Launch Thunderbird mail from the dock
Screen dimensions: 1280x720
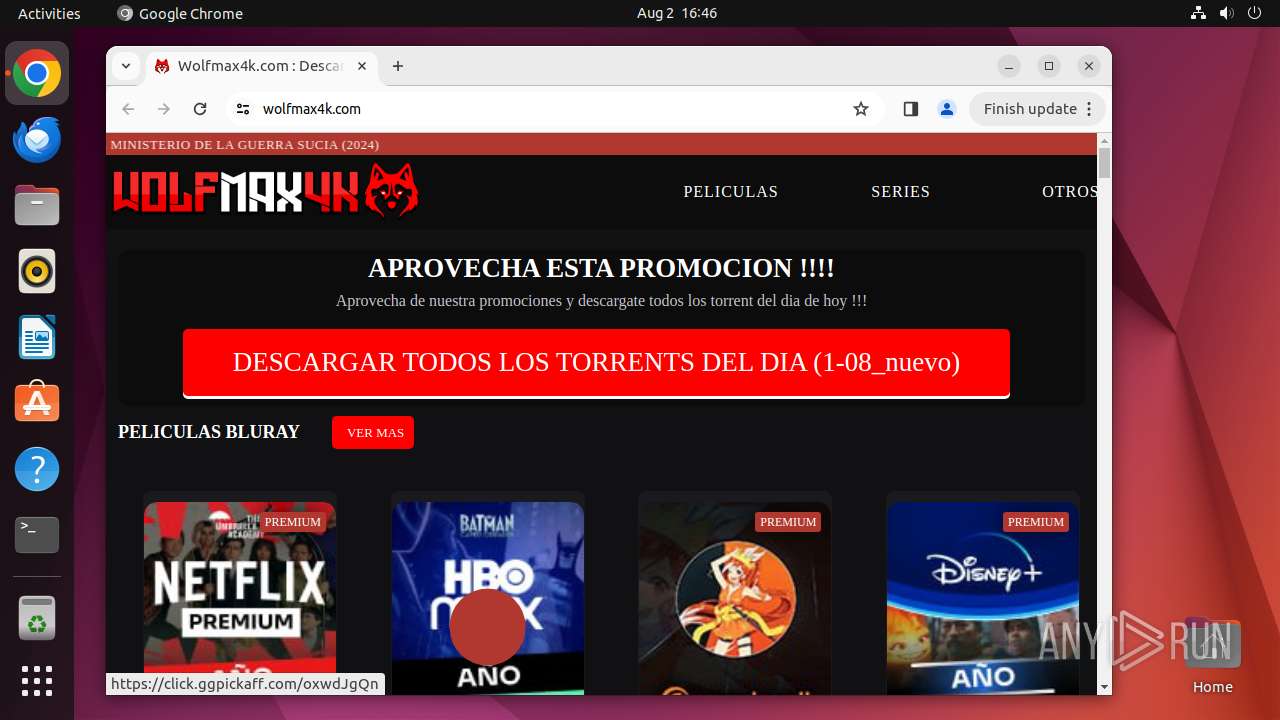37,140
